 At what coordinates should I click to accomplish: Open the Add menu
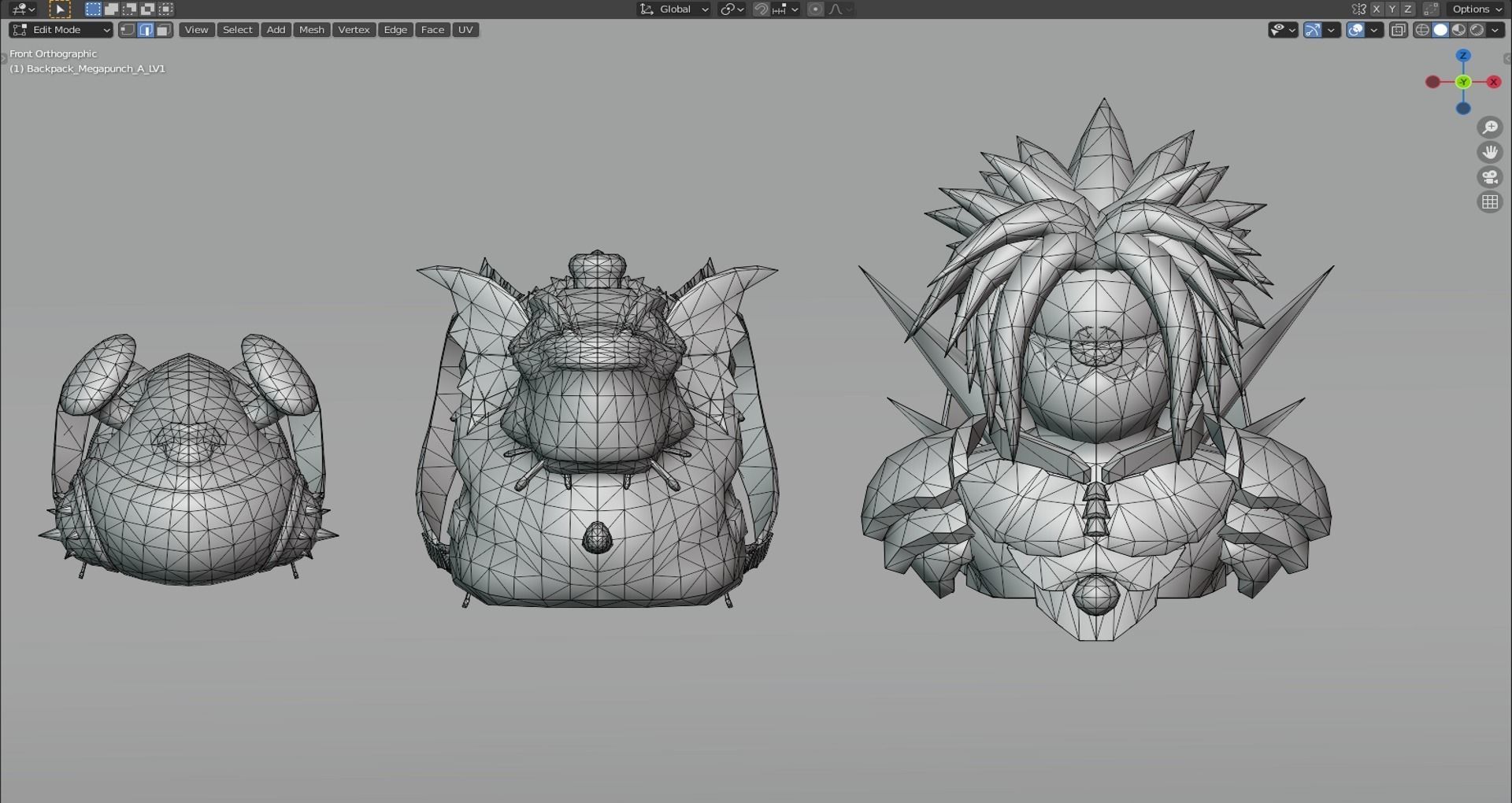click(x=276, y=30)
